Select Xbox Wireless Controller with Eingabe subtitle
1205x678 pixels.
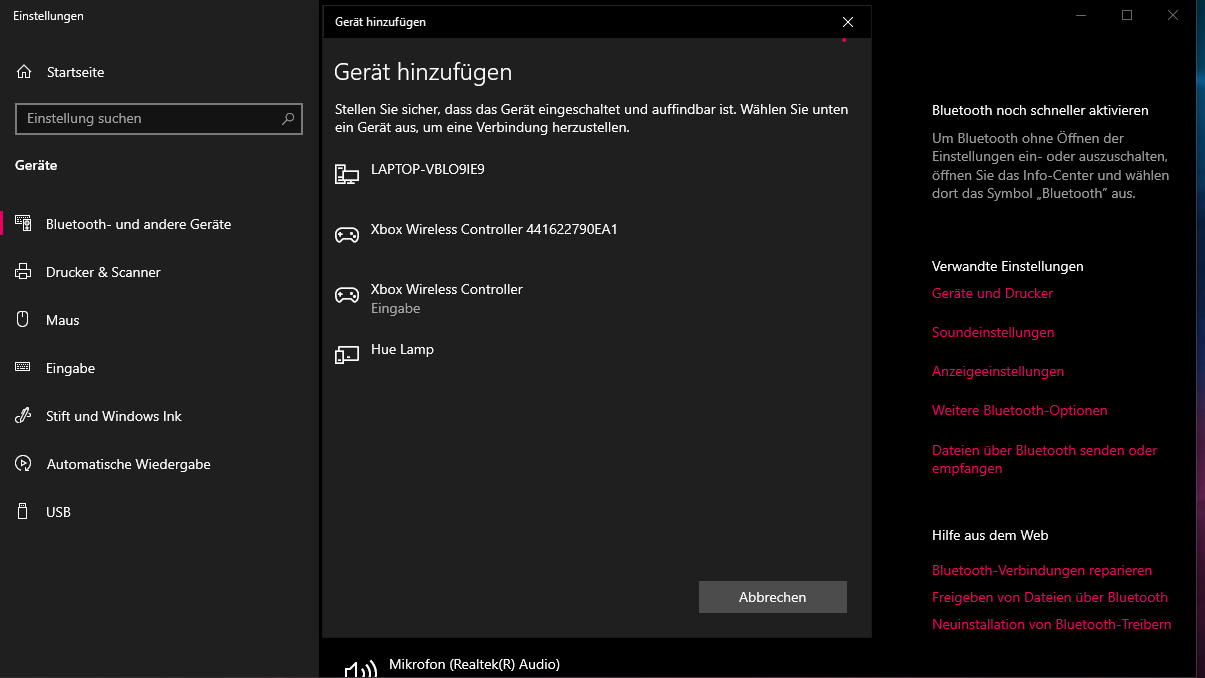click(x=597, y=298)
